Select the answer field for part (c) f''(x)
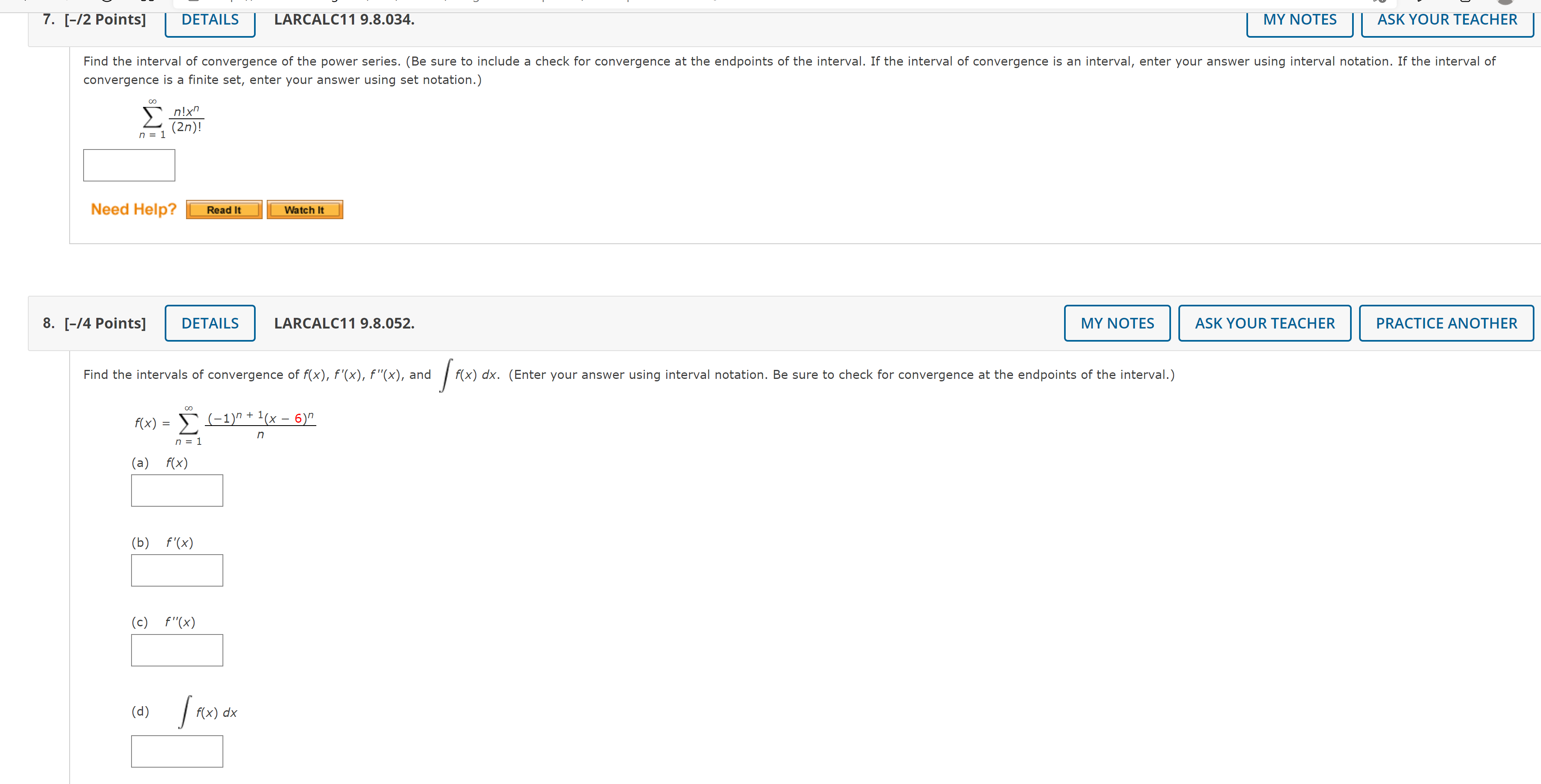The width and height of the screenshot is (1541, 784). tap(177, 650)
